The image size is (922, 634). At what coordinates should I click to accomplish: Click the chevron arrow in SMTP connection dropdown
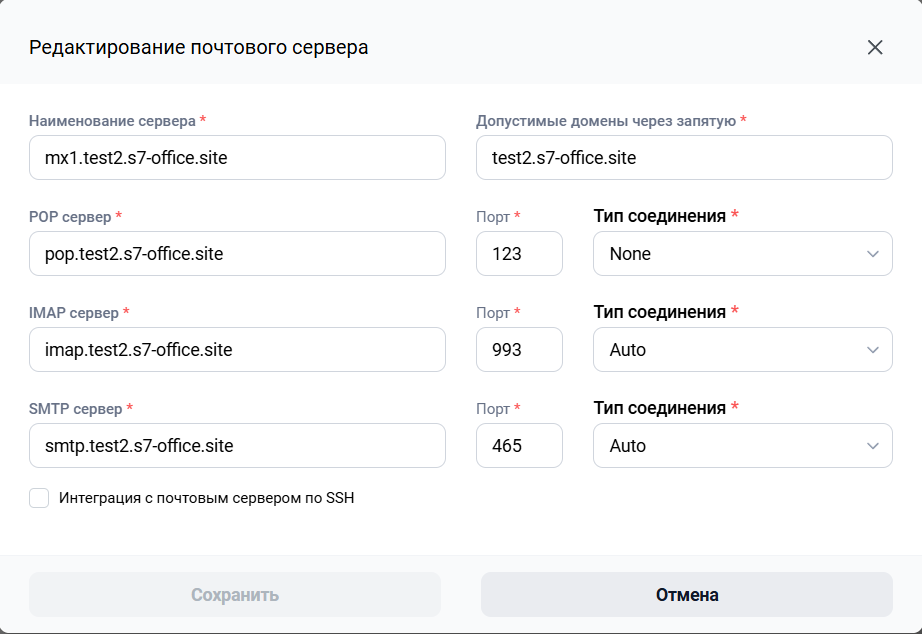click(873, 446)
